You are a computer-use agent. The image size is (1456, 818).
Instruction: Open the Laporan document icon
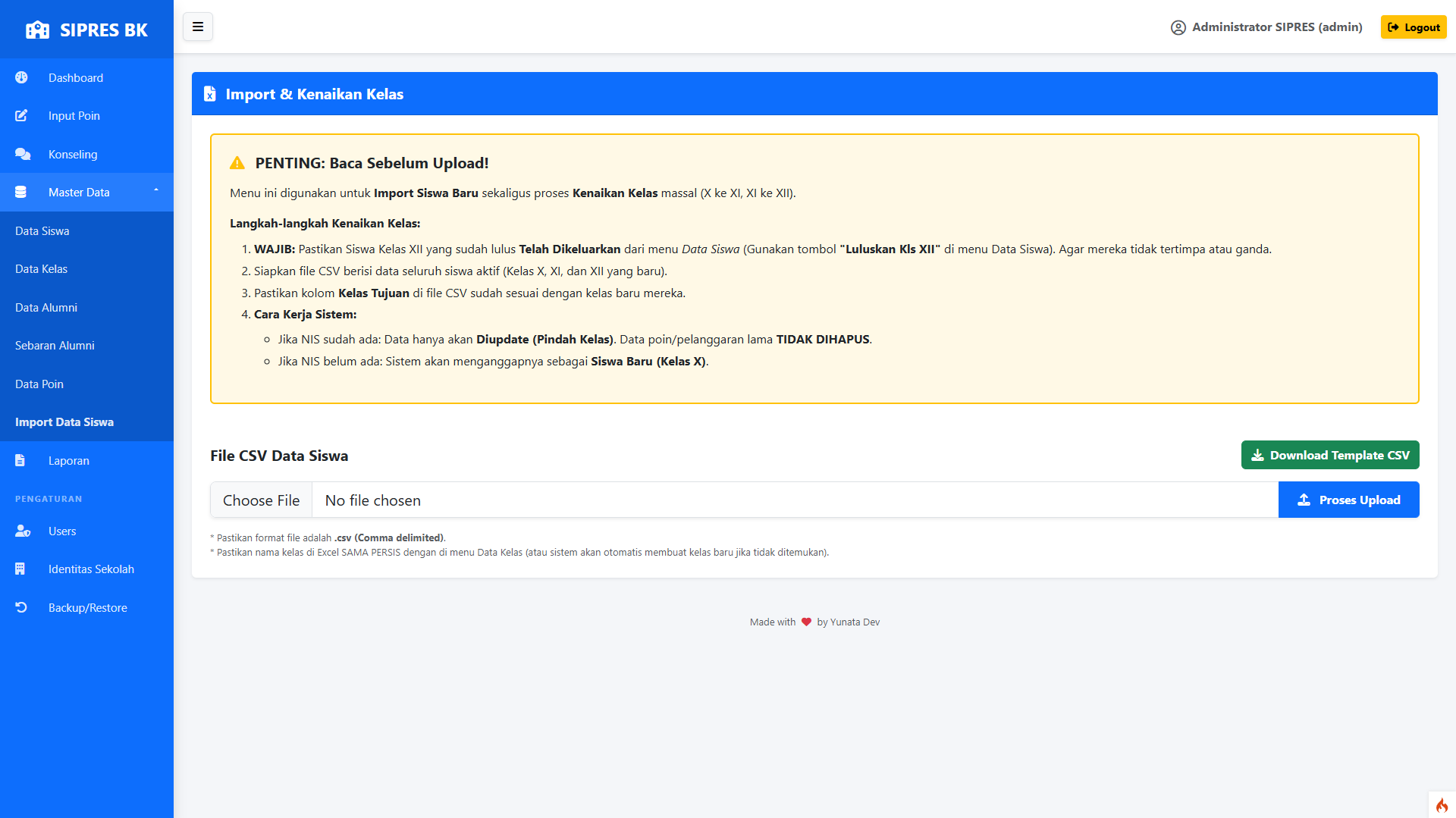tap(20, 461)
